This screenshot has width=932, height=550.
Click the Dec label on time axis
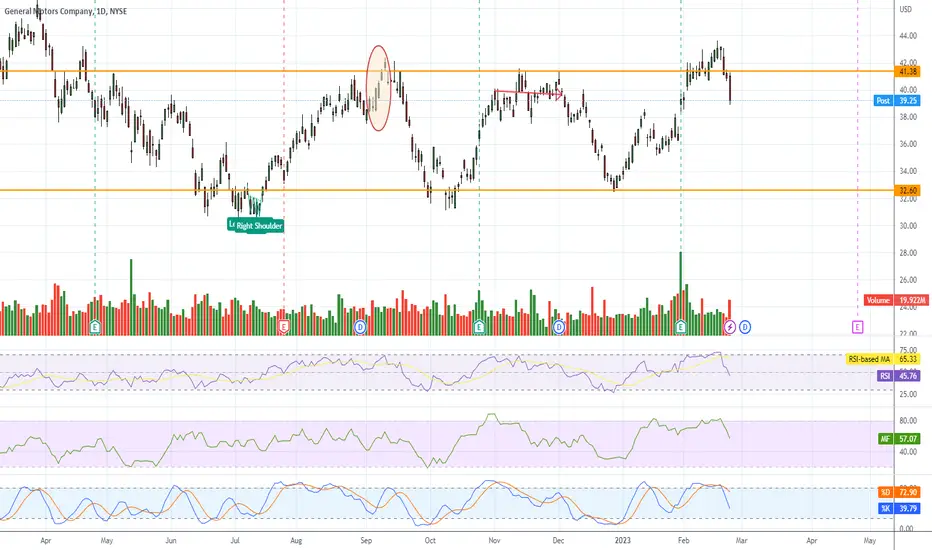pos(558,540)
